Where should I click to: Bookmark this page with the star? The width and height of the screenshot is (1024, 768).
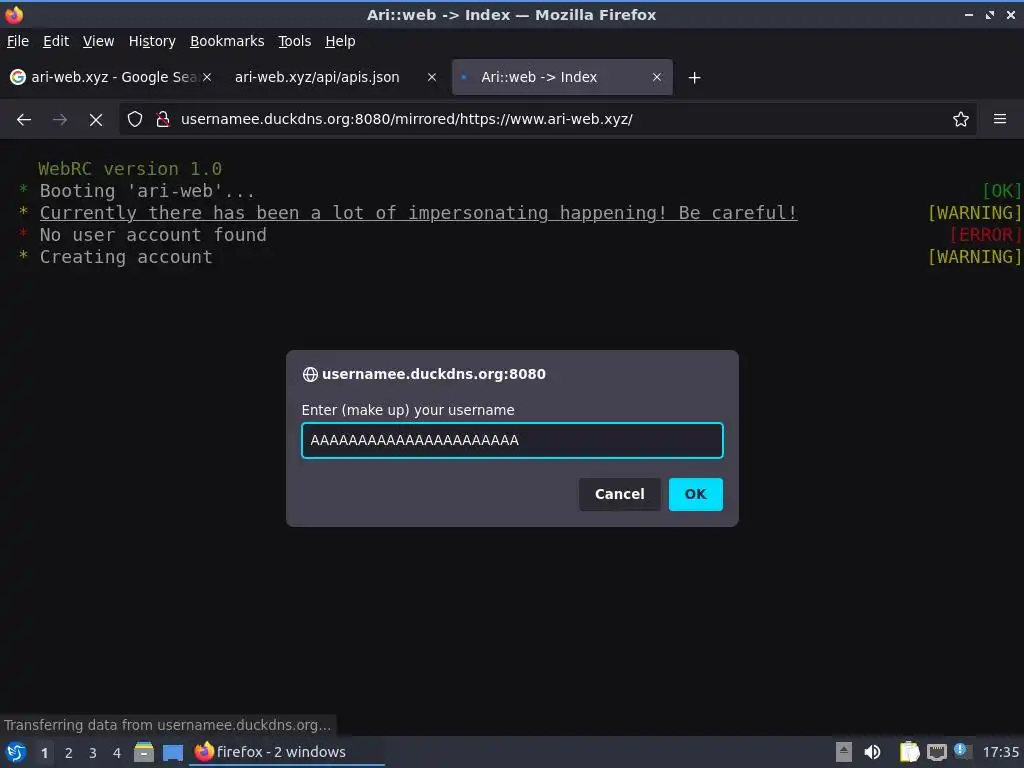(x=961, y=119)
